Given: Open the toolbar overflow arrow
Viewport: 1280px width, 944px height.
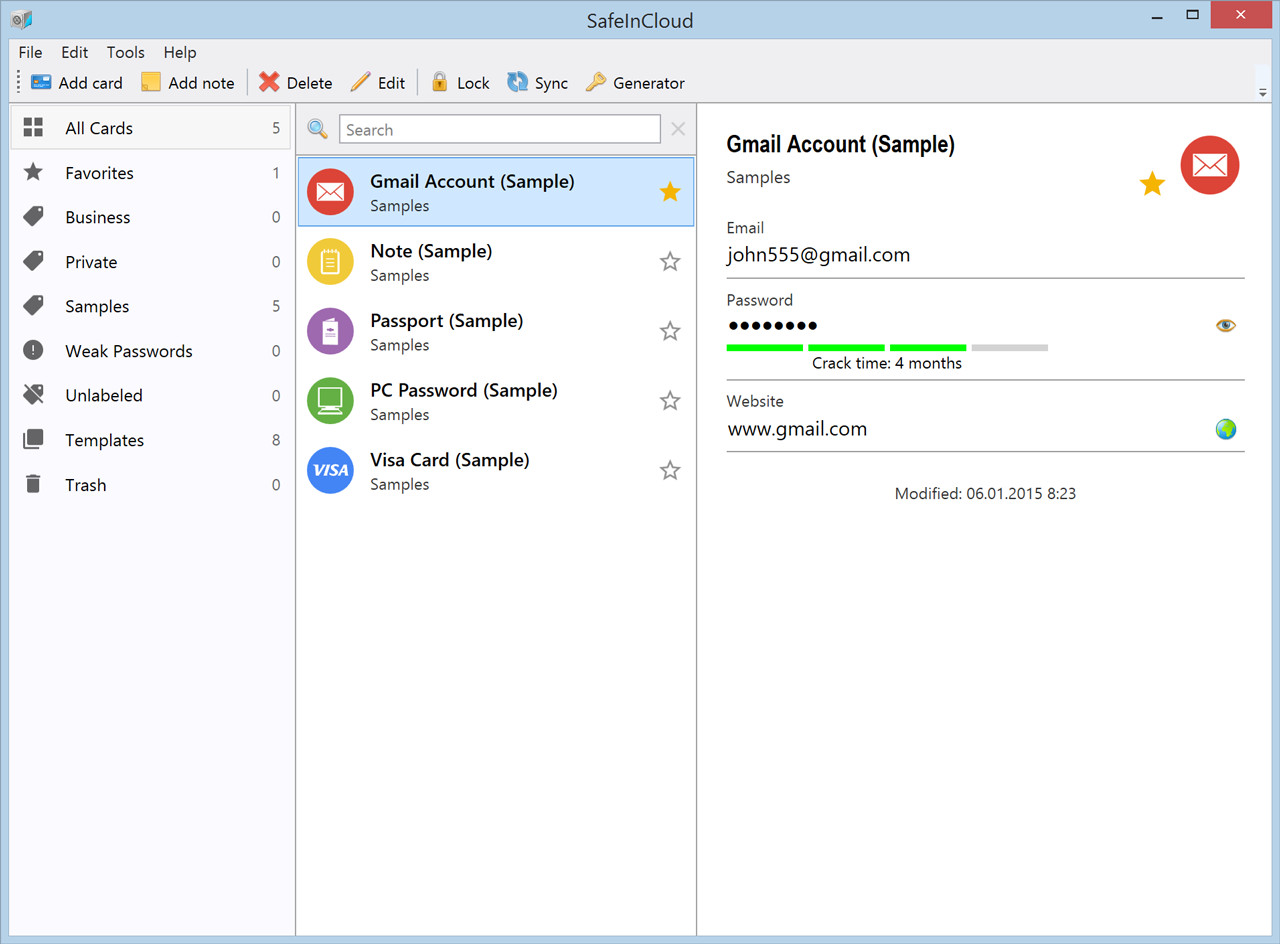Looking at the screenshot, I should click(1263, 92).
